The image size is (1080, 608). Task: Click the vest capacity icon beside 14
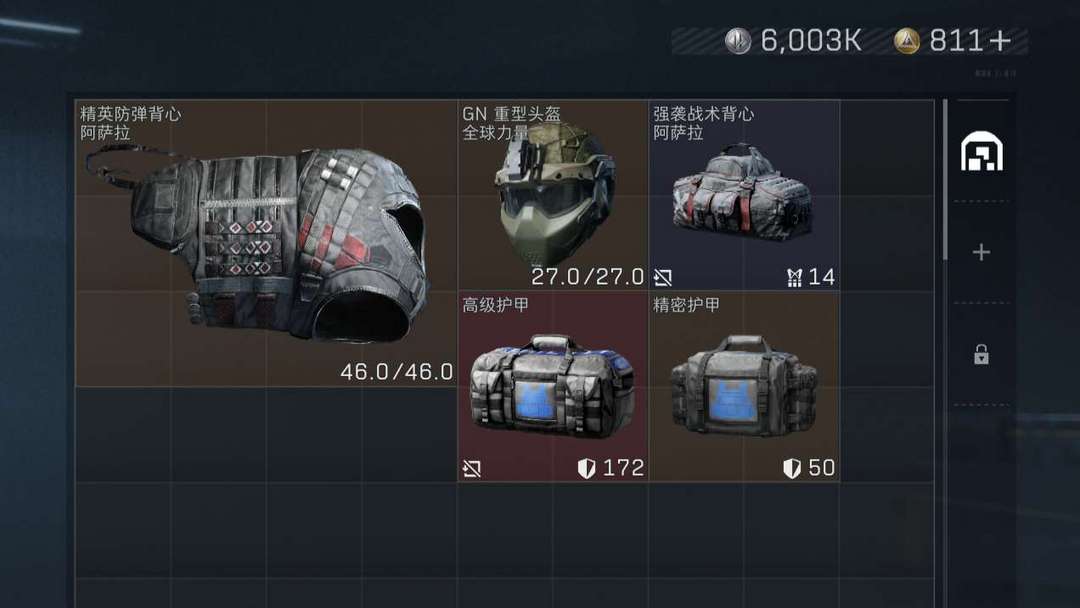(794, 277)
